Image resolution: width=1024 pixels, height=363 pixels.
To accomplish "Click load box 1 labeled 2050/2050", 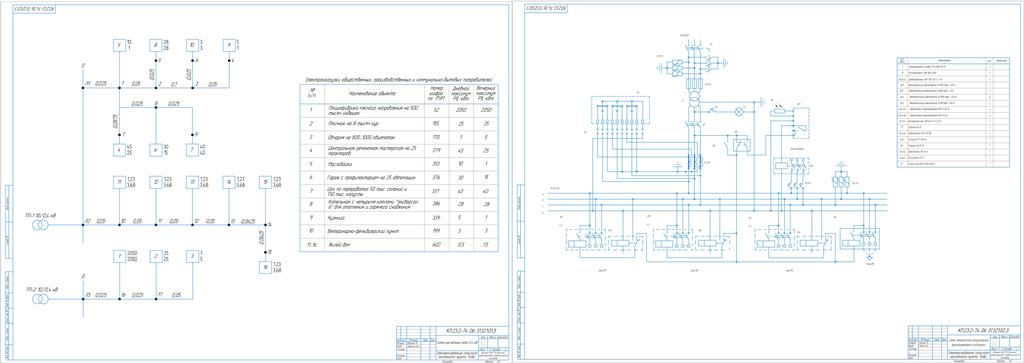I will pos(120,257).
